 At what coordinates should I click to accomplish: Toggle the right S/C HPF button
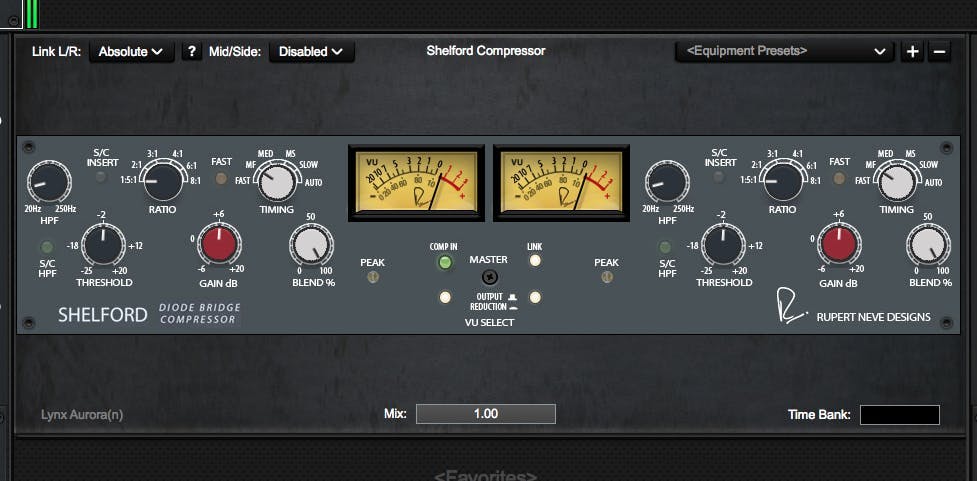coord(665,246)
